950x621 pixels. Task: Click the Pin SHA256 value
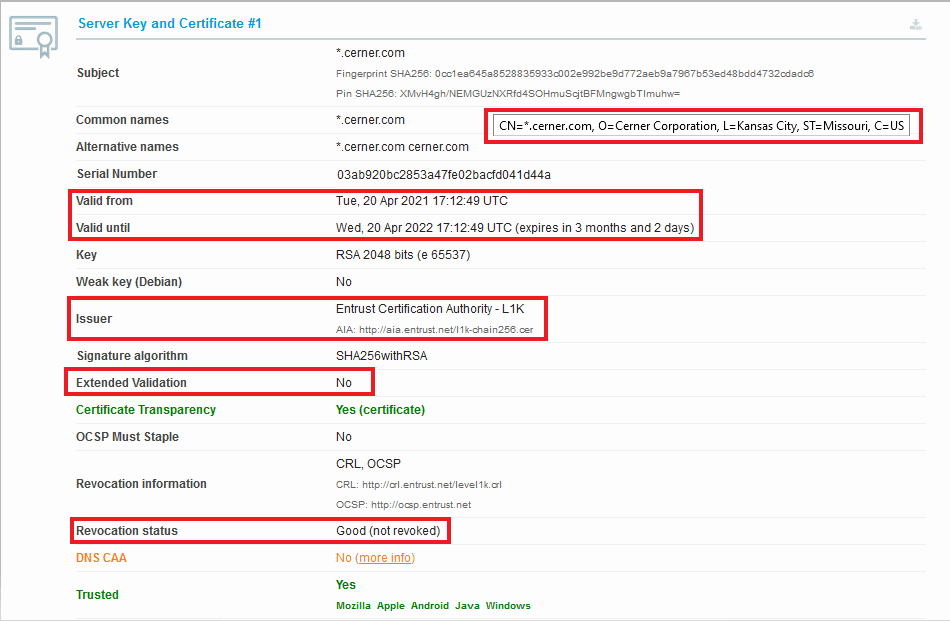pyautogui.click(x=540, y=93)
